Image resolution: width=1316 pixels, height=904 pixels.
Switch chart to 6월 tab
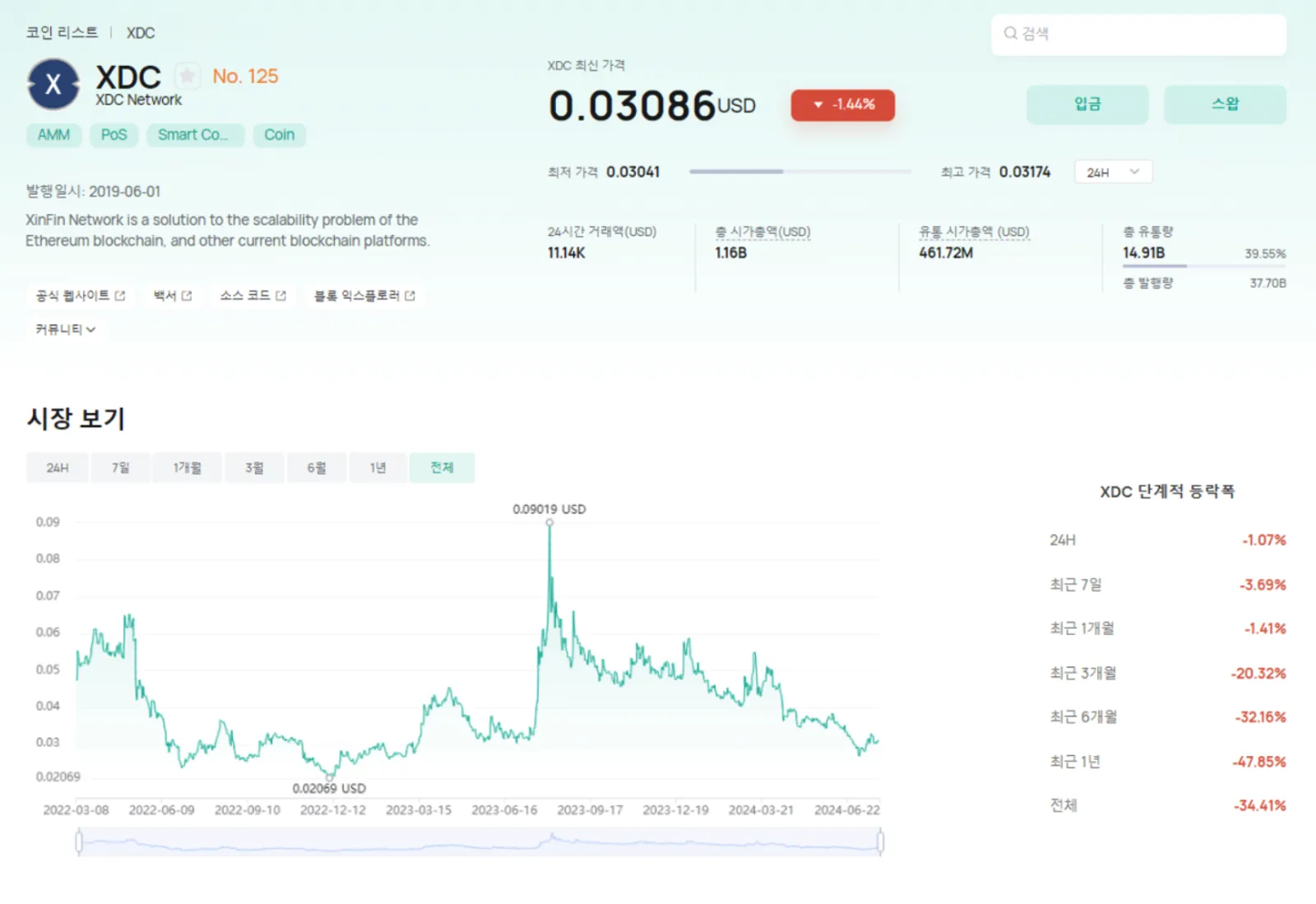[x=317, y=468]
